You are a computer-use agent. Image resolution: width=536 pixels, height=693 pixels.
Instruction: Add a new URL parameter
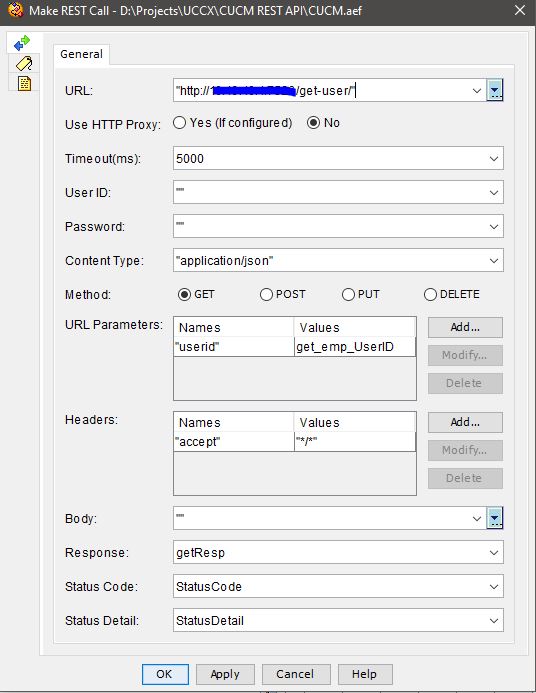[x=465, y=327]
